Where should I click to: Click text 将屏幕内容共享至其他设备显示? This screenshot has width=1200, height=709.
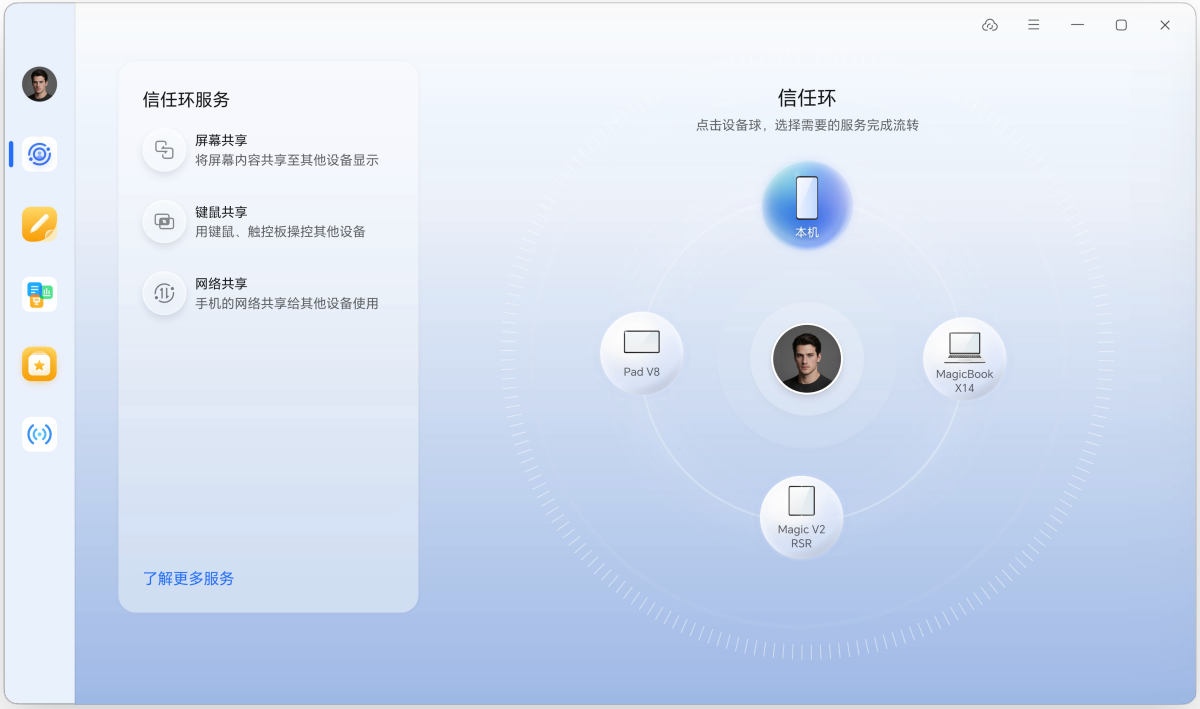pos(287,160)
